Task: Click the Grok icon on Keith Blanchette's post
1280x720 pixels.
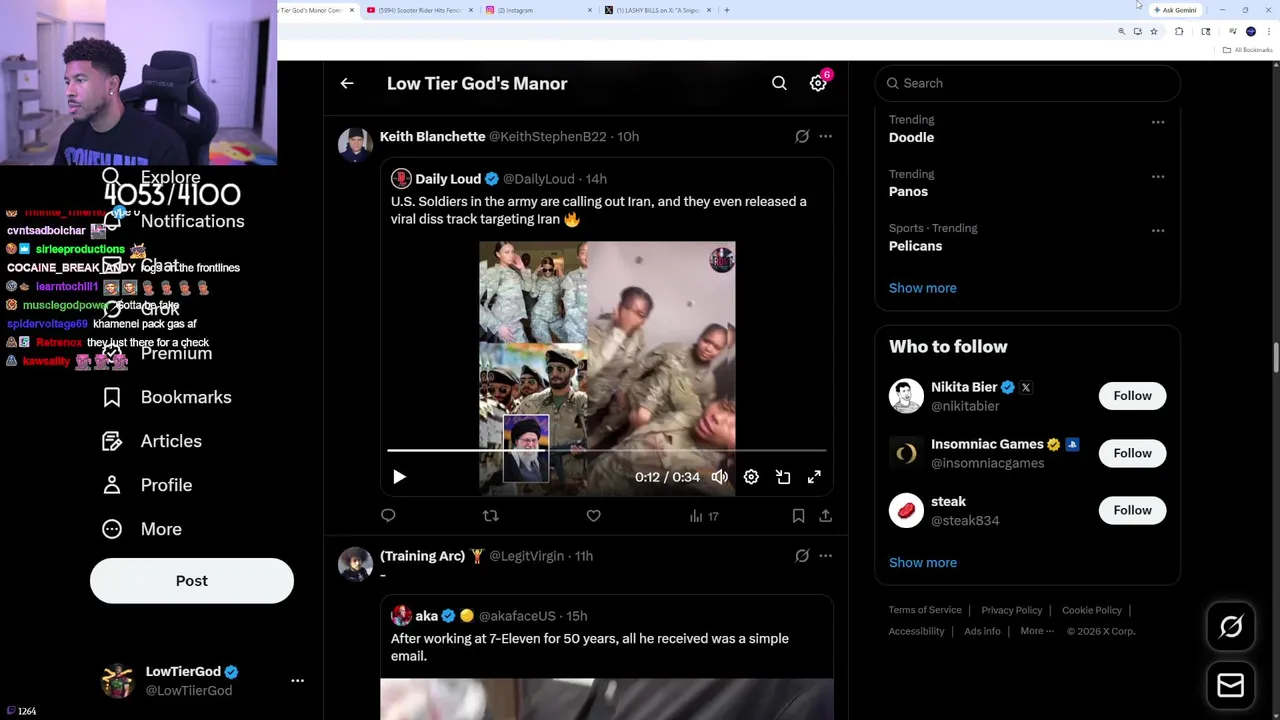Action: coord(802,136)
